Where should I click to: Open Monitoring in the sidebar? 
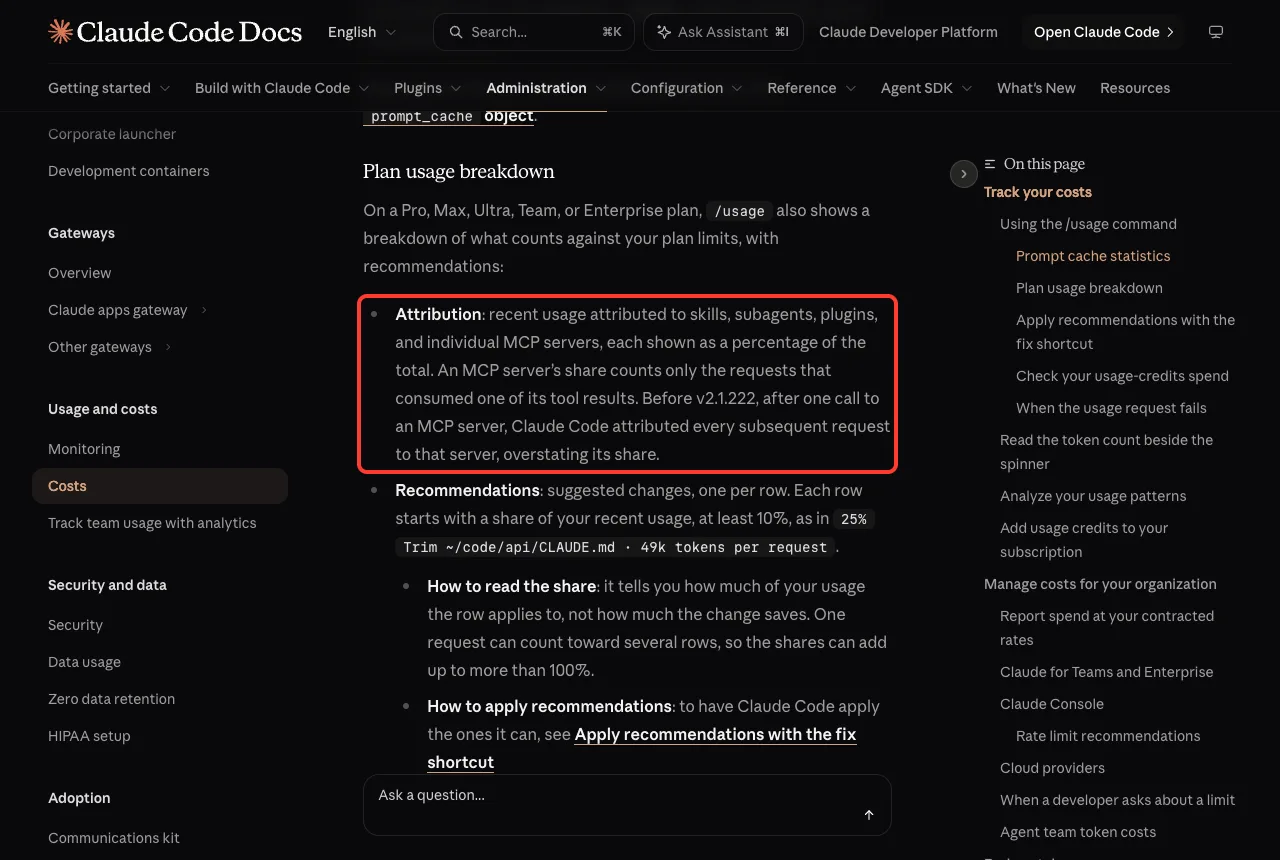coord(84,449)
